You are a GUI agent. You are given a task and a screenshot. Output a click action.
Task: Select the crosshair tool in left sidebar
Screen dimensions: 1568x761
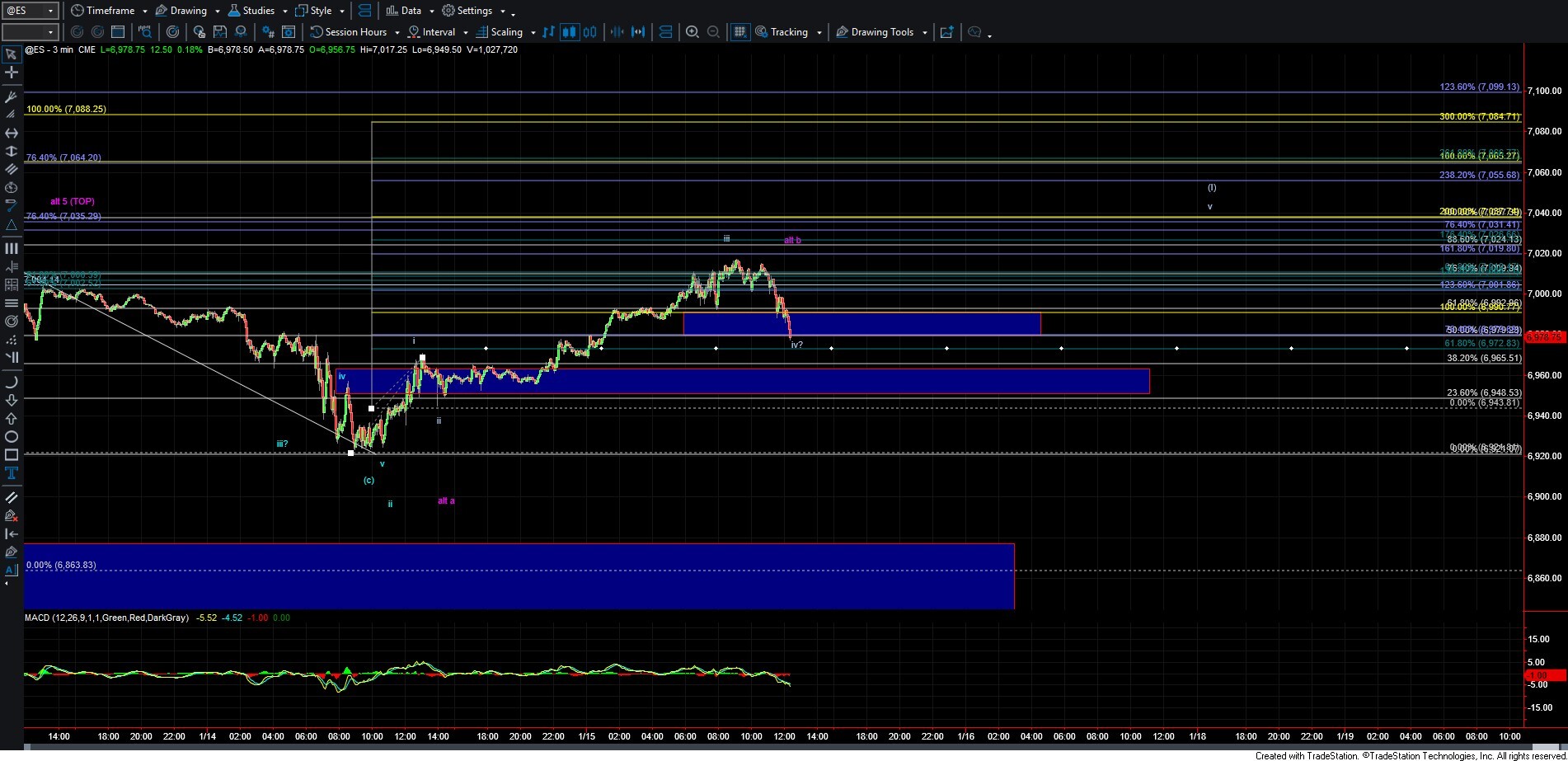tap(11, 73)
